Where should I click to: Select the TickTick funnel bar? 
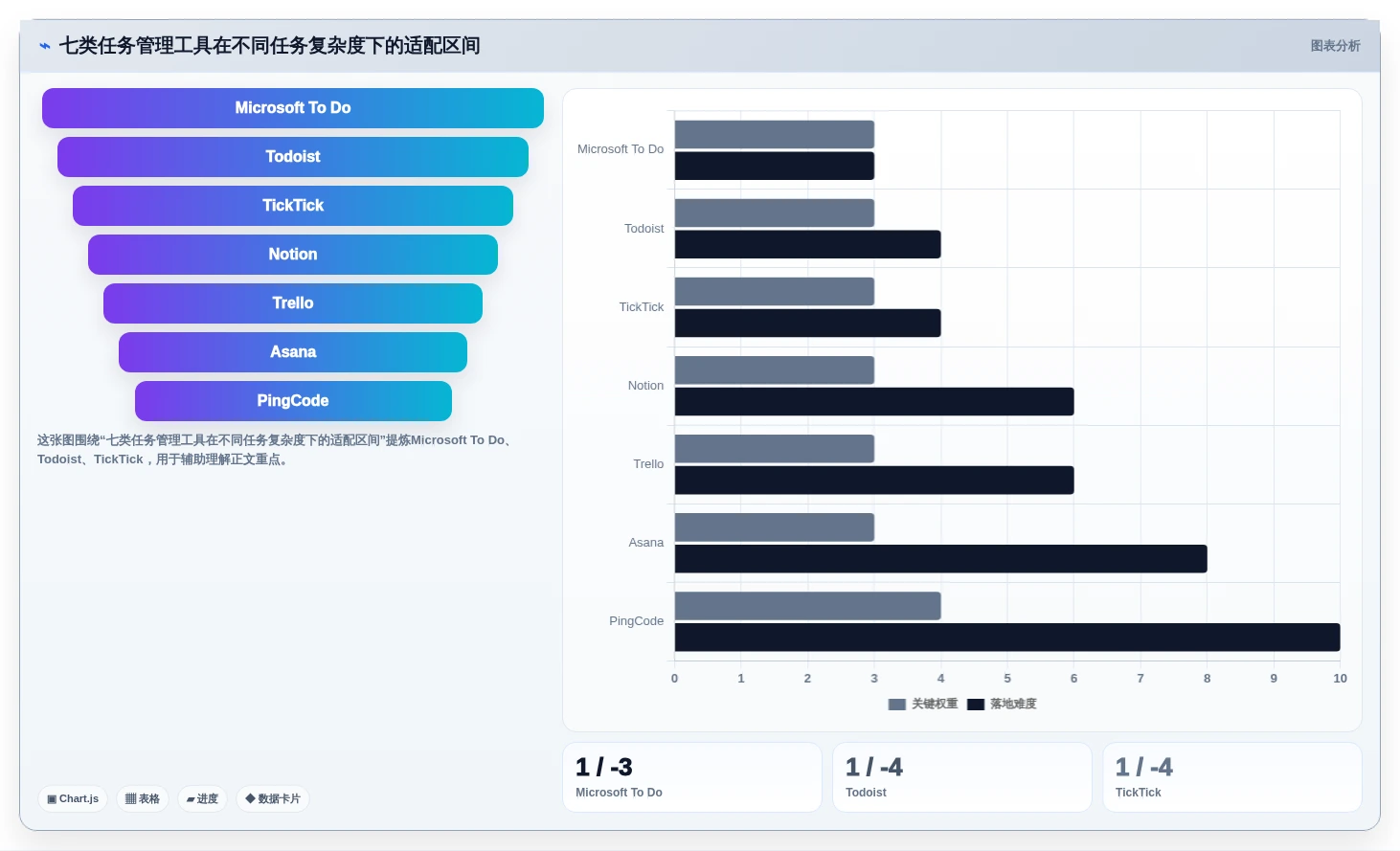pos(293,206)
